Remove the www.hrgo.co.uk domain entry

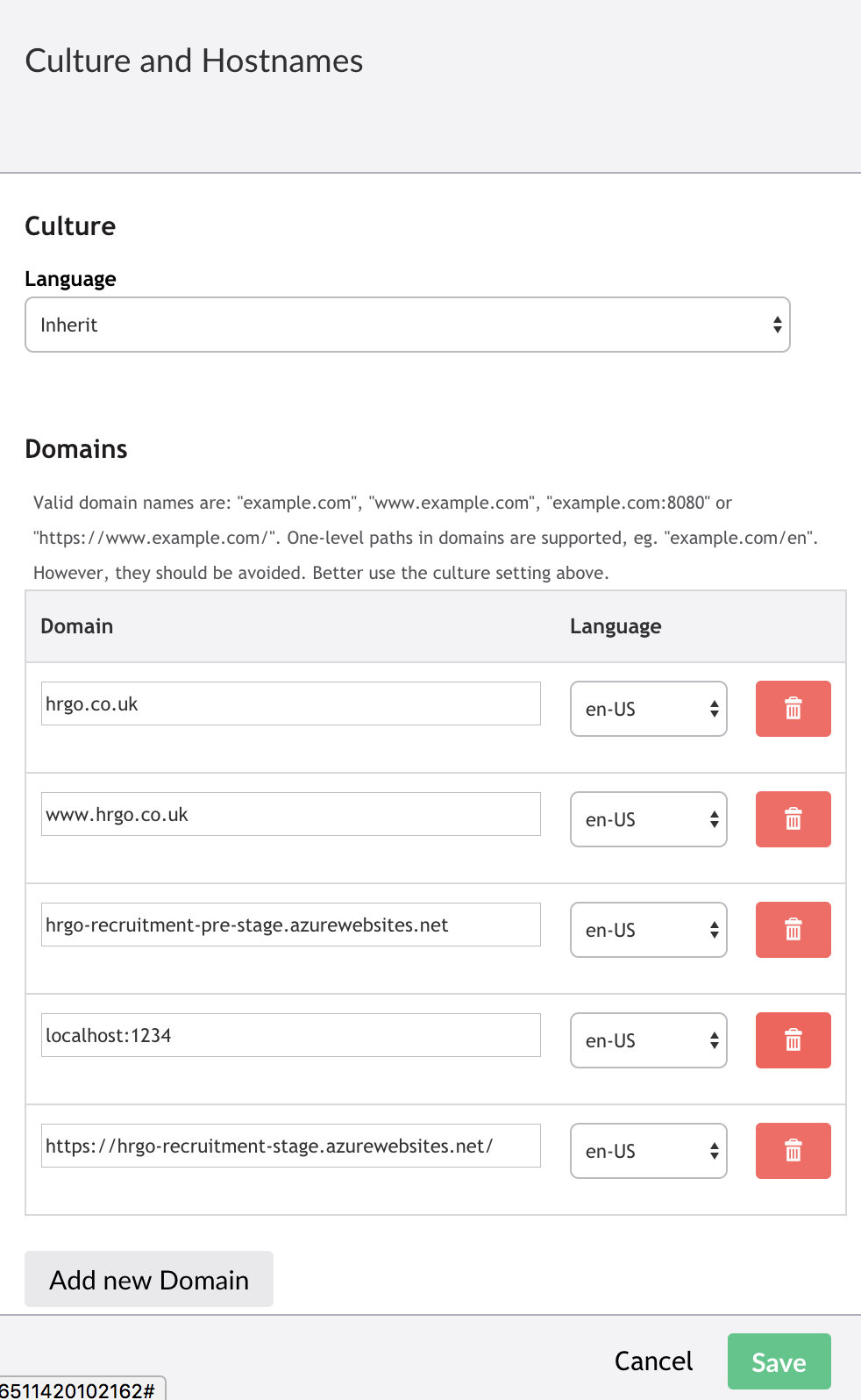(x=793, y=819)
